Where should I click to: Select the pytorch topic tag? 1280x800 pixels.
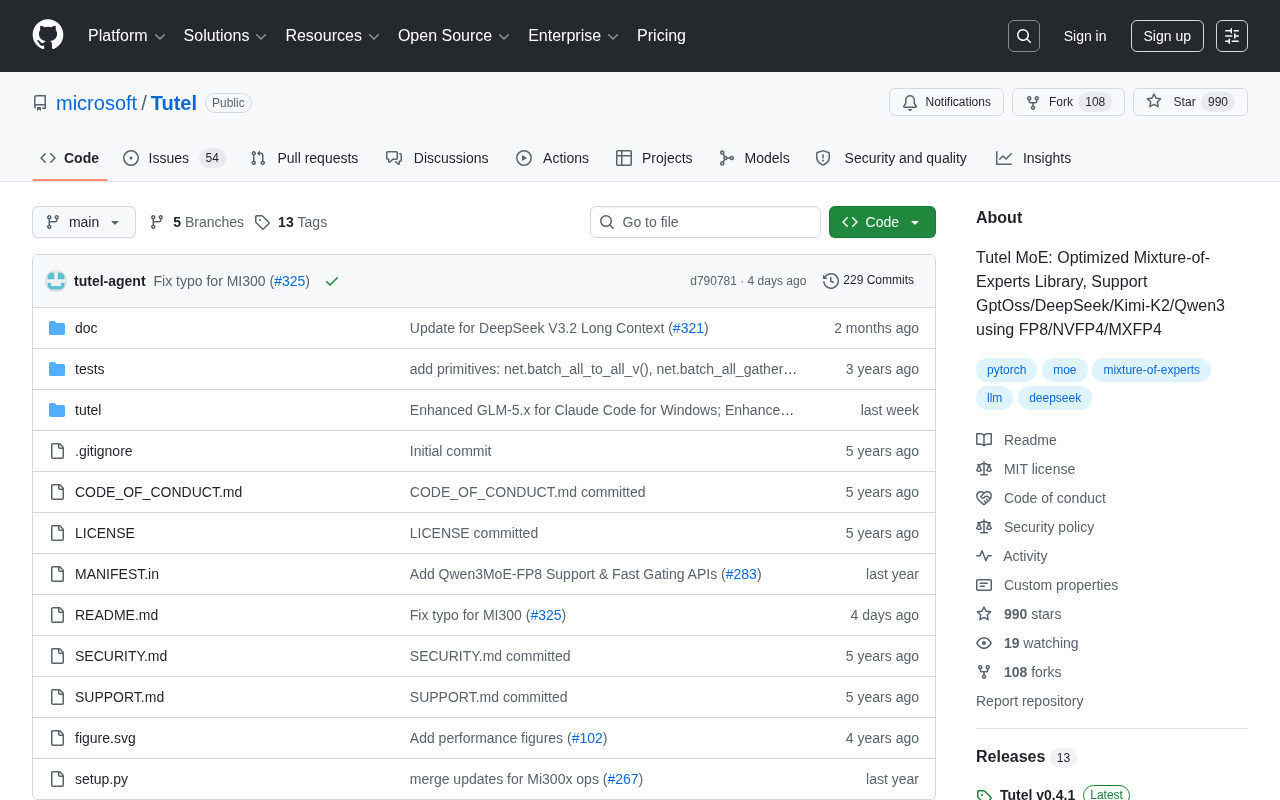click(x=1007, y=370)
